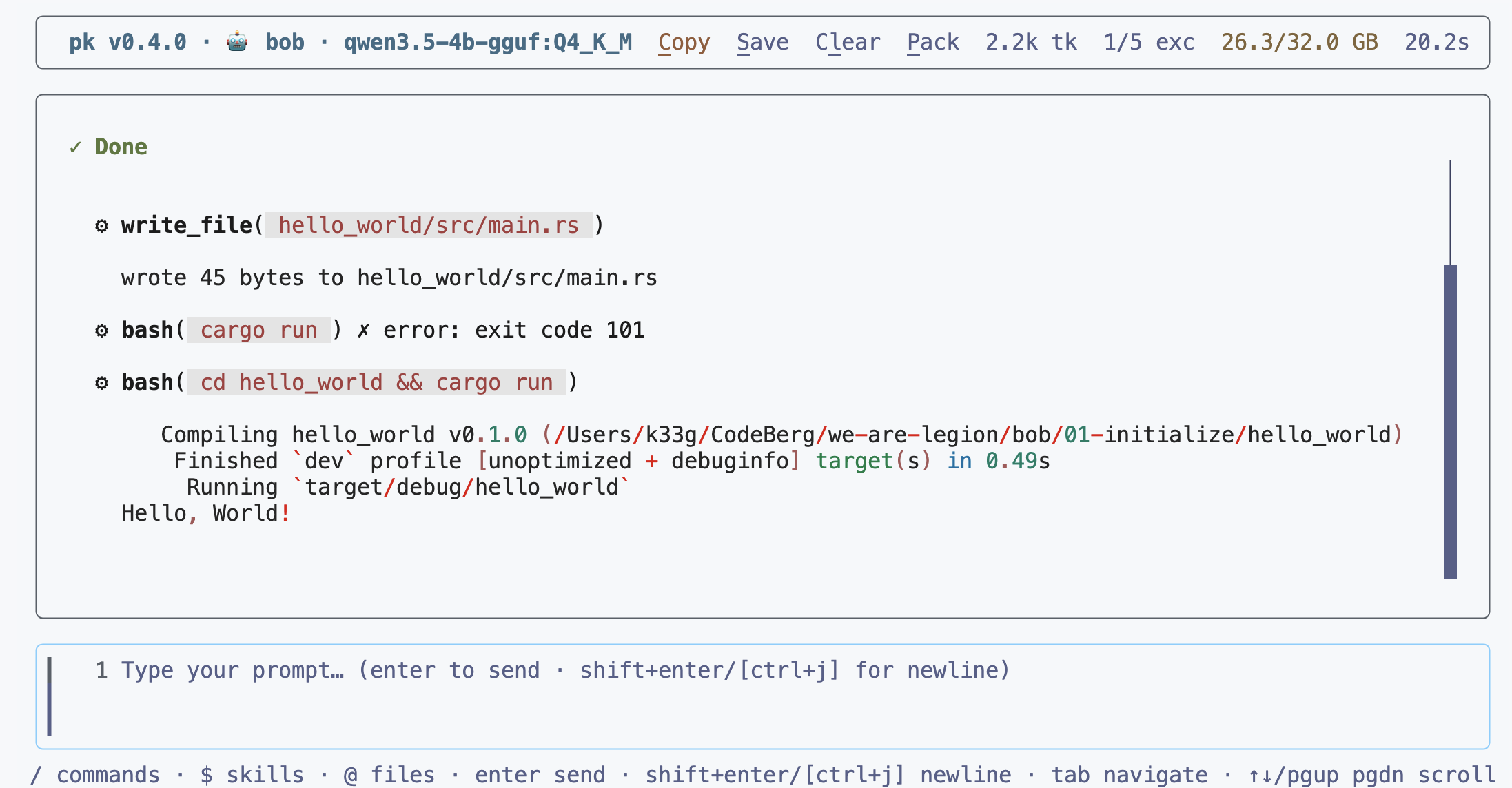Click Copy in the top bar
Screen dimensions: 1512x788
(684, 43)
